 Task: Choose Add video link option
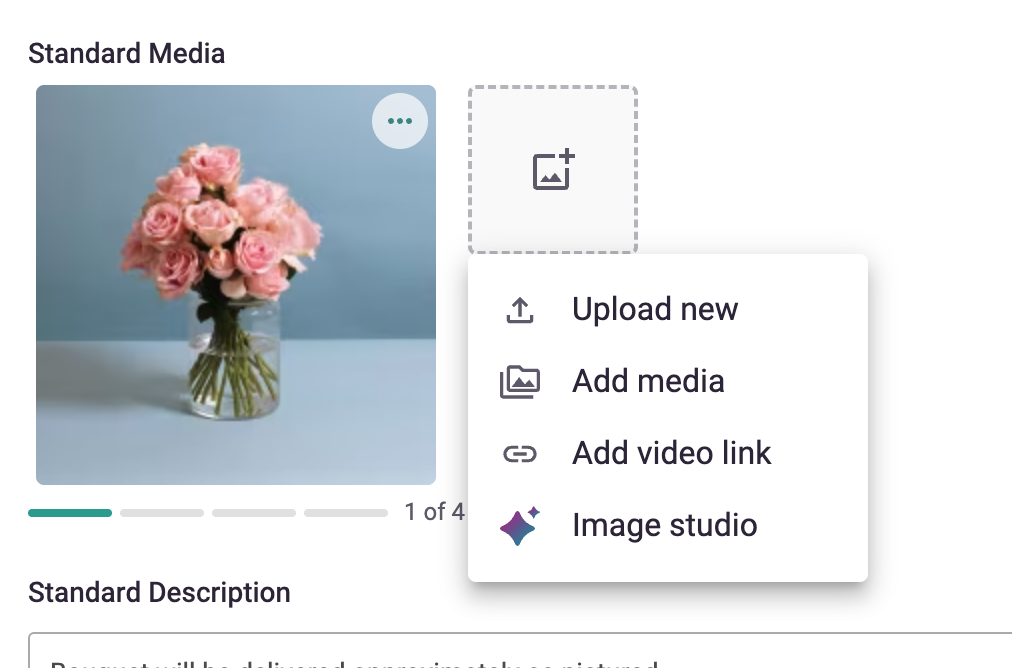(667, 454)
